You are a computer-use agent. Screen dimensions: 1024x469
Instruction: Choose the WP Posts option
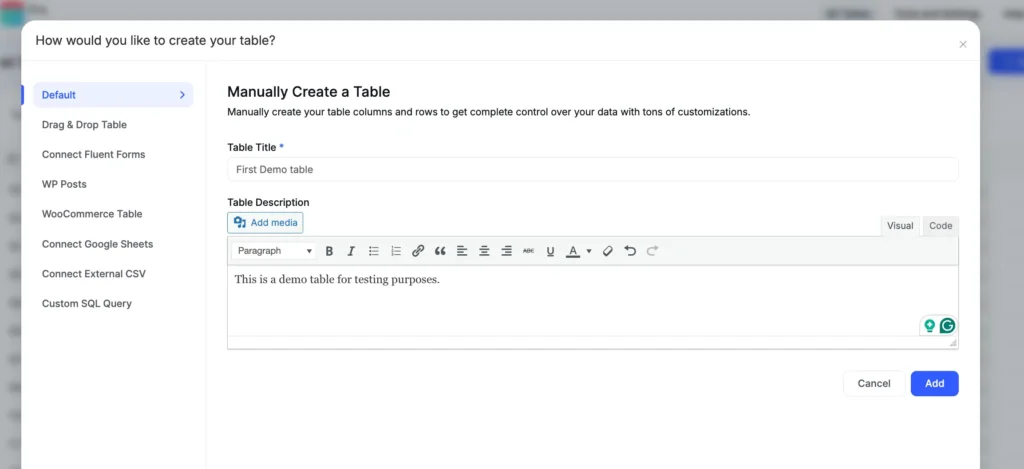(x=64, y=184)
